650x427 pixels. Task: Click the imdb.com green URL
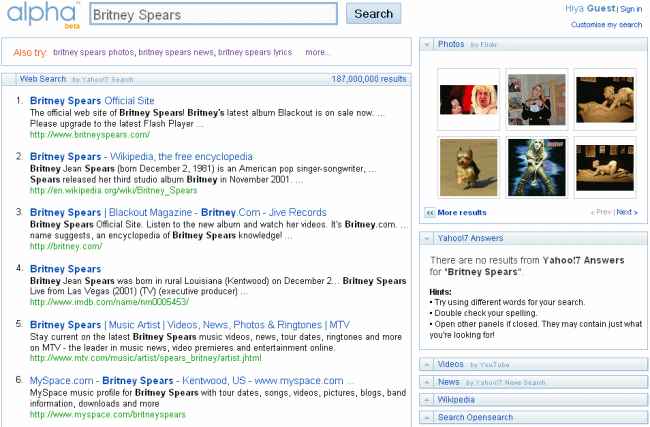pyautogui.click(x=109, y=302)
